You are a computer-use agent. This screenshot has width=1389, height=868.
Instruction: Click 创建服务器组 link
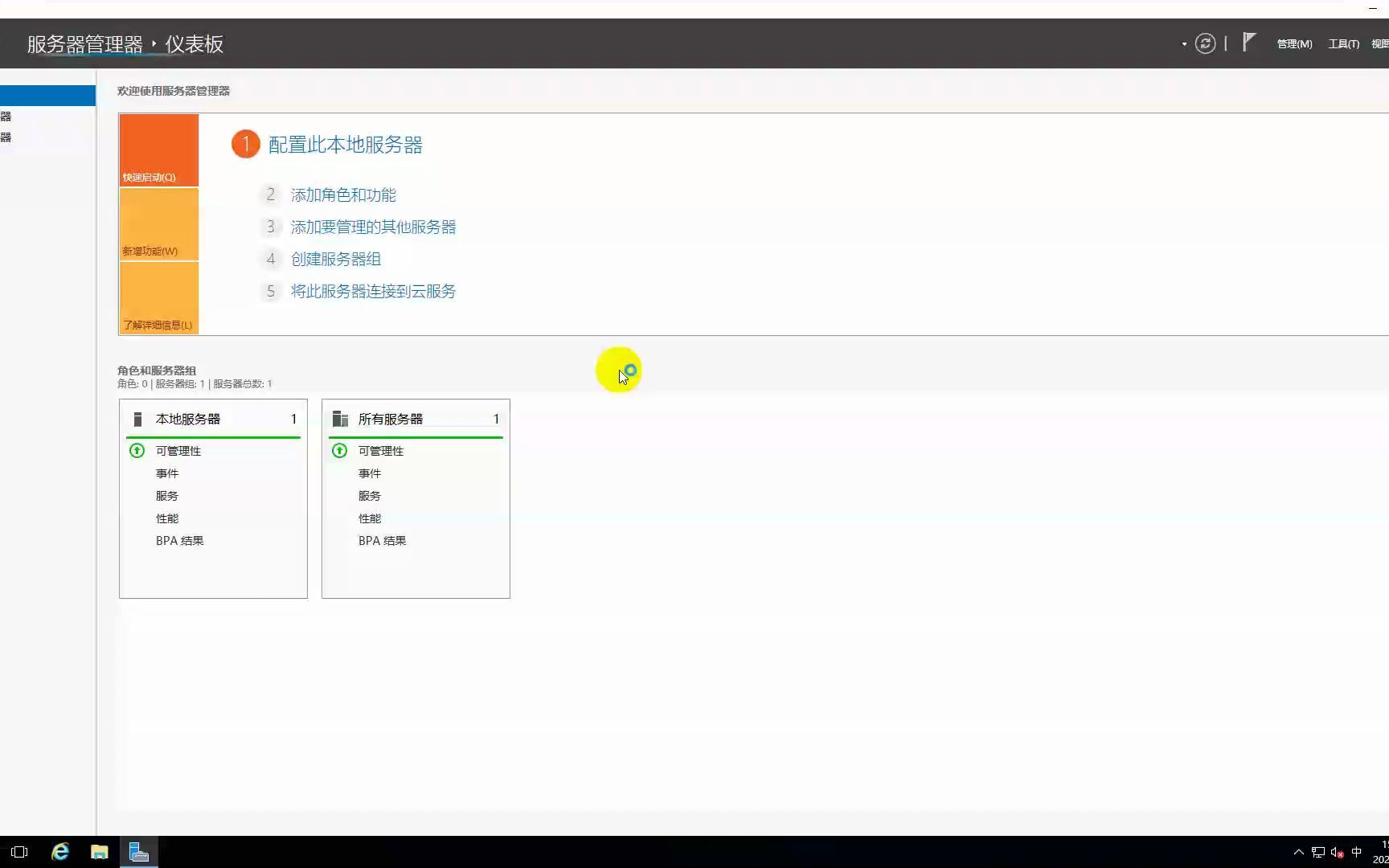[336, 260]
